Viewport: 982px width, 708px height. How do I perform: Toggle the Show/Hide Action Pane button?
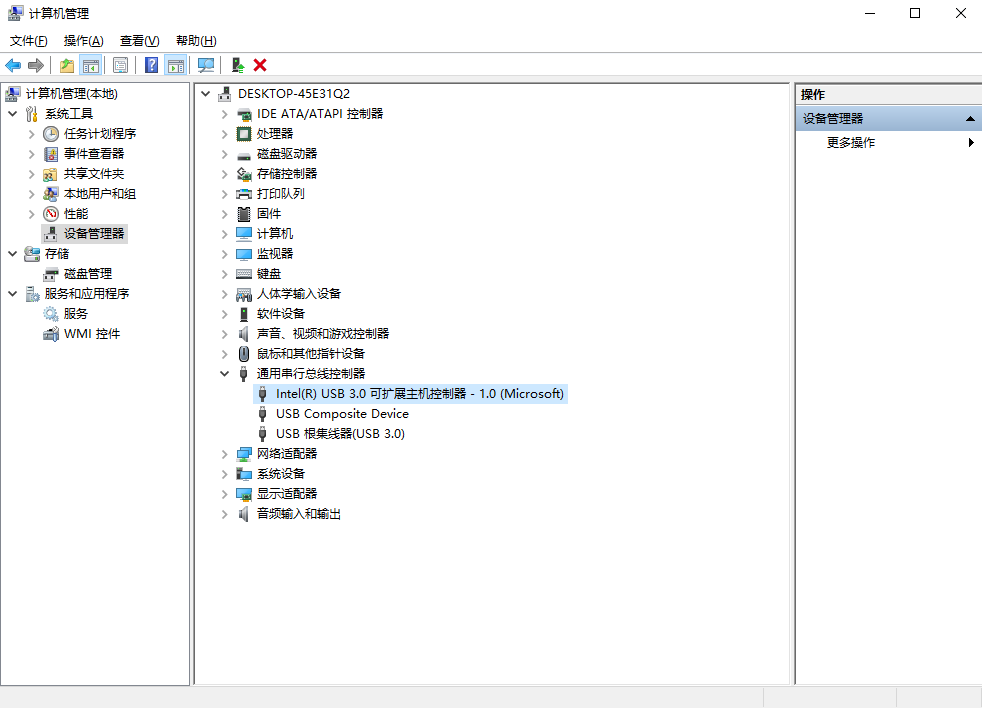pyautogui.click(x=176, y=65)
